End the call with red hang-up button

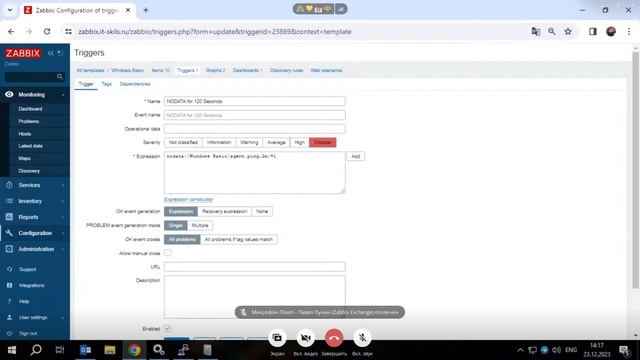[334, 338]
